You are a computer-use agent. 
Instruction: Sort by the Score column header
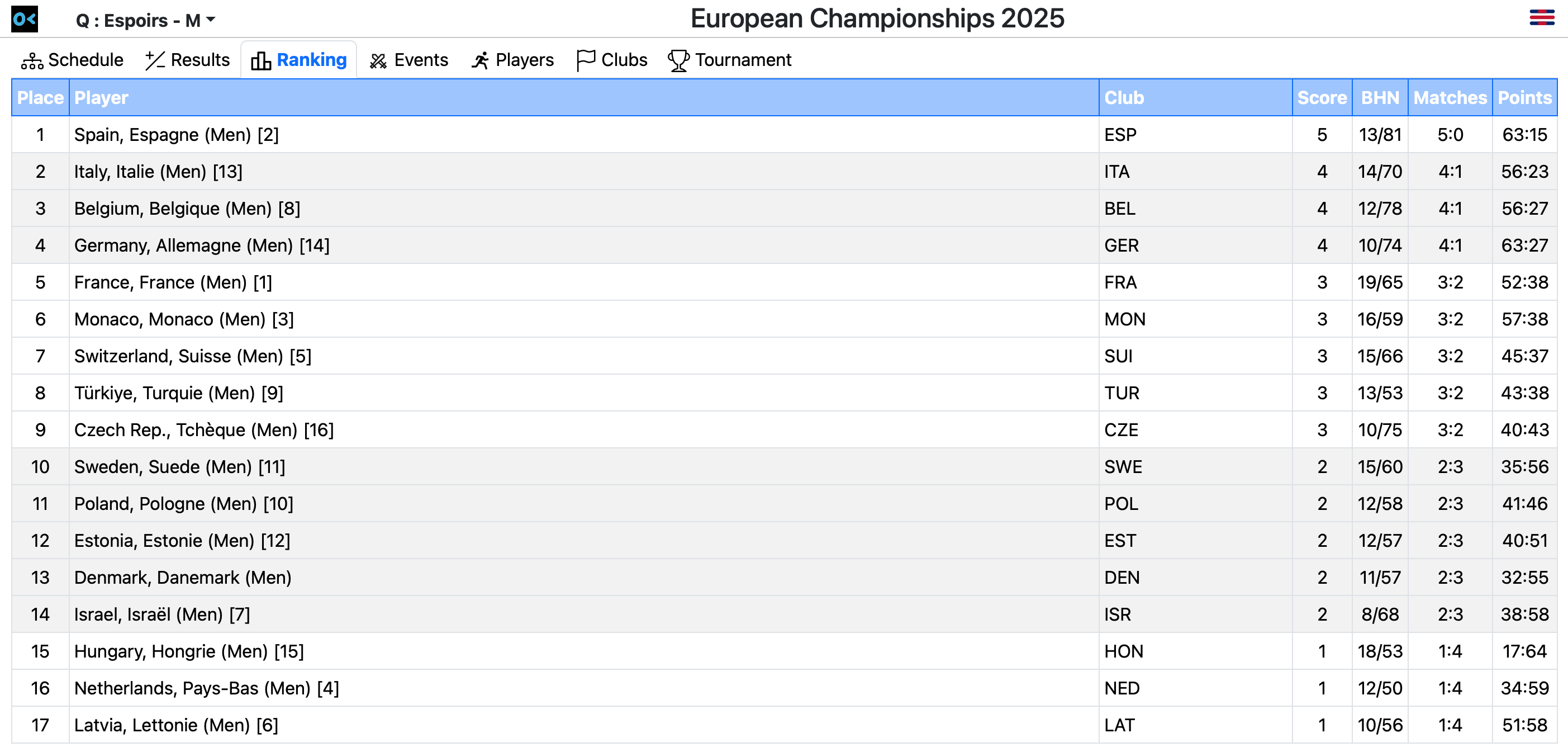(x=1321, y=97)
